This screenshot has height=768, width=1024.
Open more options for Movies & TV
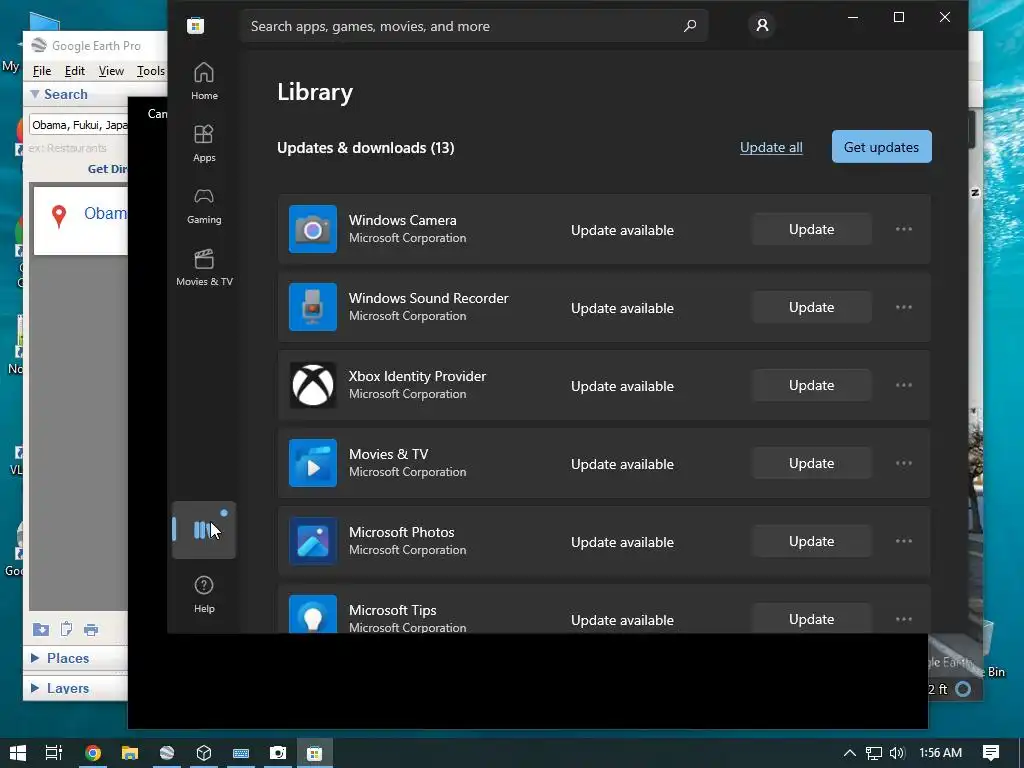pos(904,463)
